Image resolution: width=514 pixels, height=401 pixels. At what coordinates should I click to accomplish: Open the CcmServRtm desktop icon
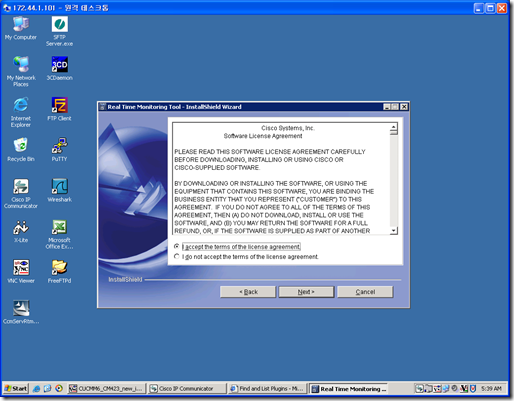(21, 312)
